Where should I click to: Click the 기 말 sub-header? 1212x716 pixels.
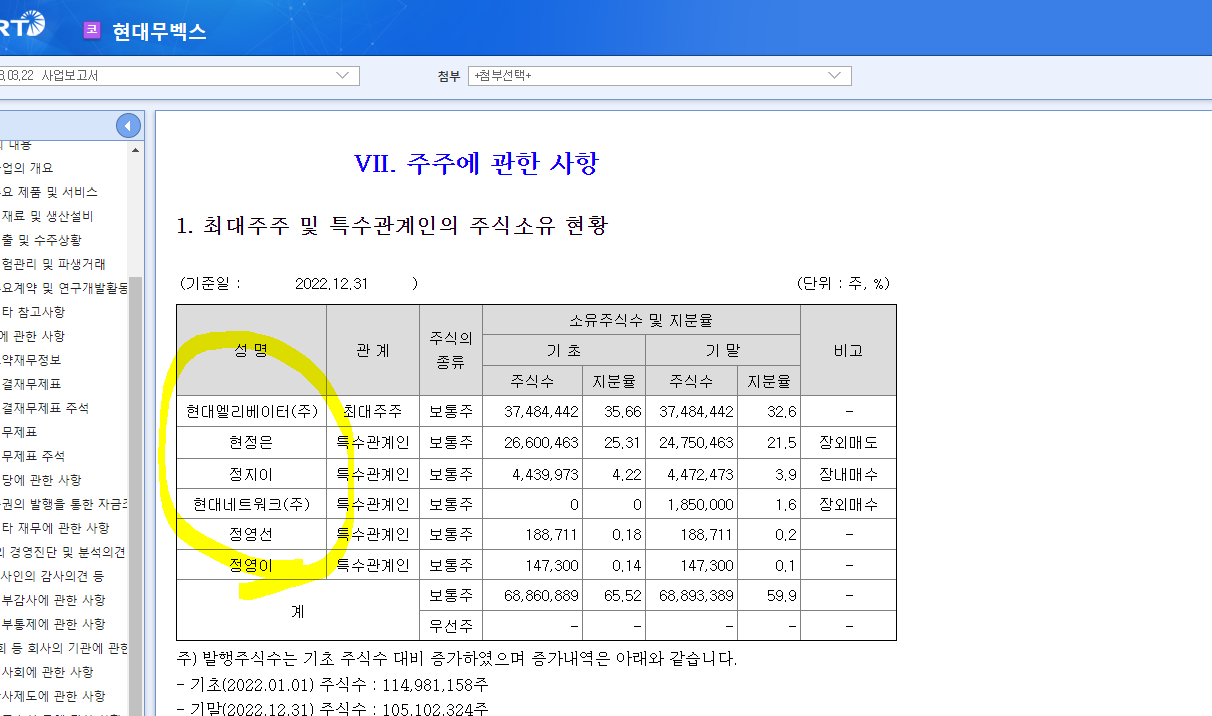pyautogui.click(x=723, y=351)
